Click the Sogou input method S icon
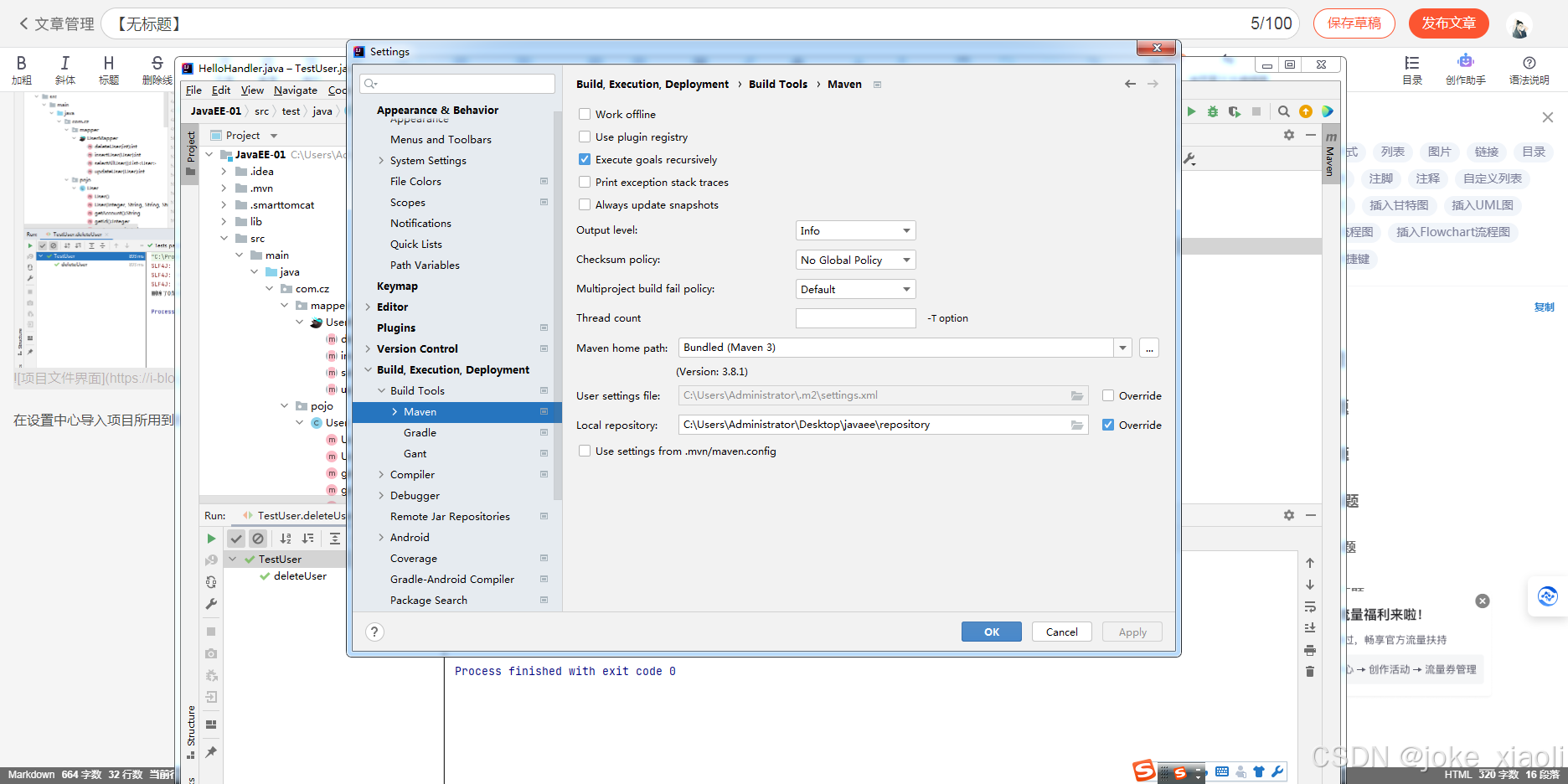This screenshot has height=784, width=1568. [1143, 770]
